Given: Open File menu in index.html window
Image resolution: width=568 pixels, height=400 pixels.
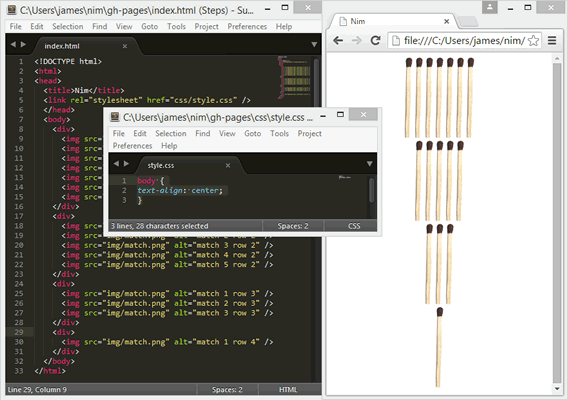Looking at the screenshot, I should [x=15, y=26].
